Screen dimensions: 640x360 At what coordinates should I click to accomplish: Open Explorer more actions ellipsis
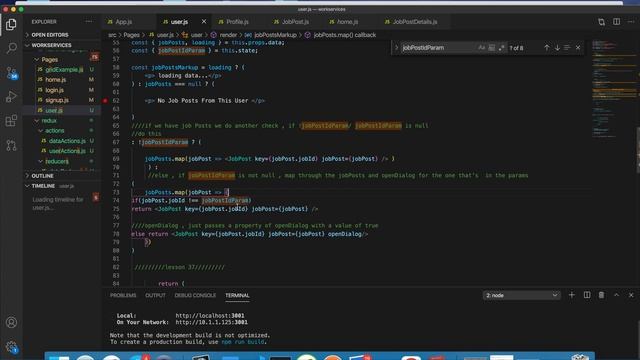point(89,22)
